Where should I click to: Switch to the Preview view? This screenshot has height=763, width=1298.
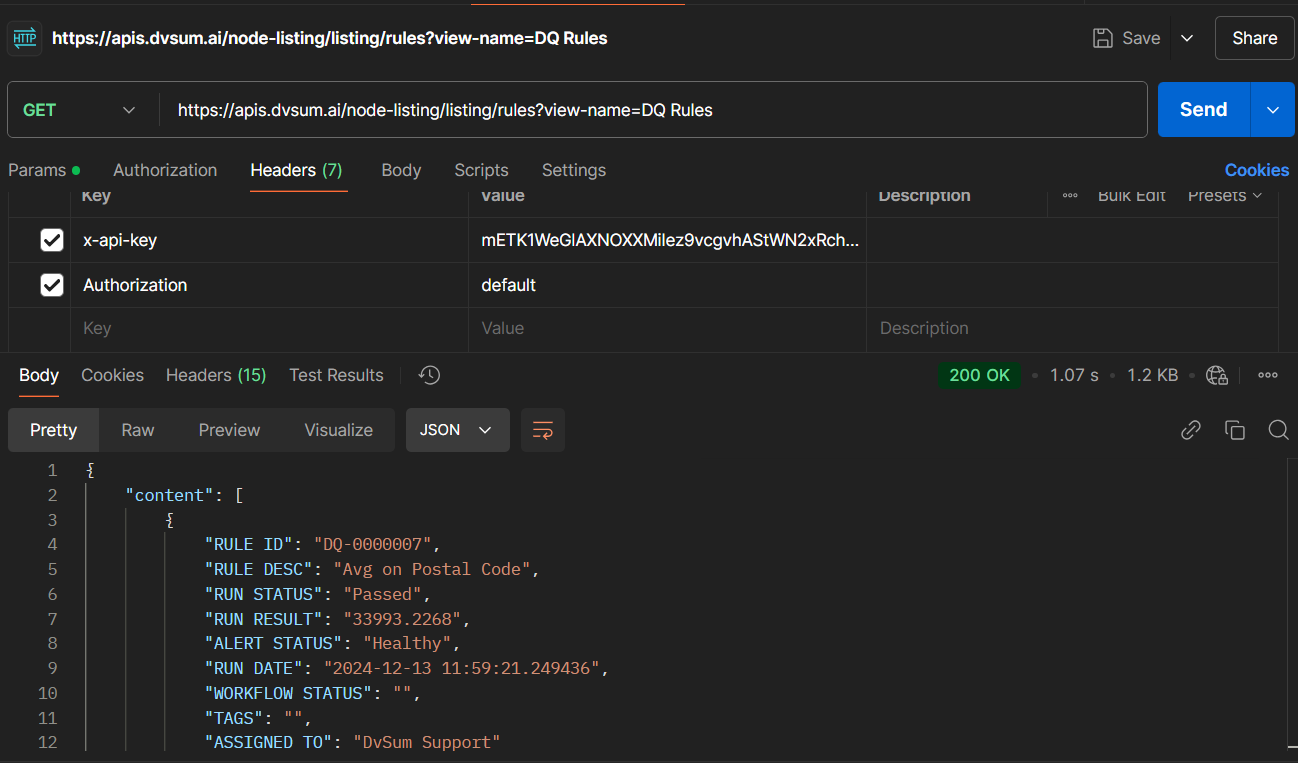[229, 430]
